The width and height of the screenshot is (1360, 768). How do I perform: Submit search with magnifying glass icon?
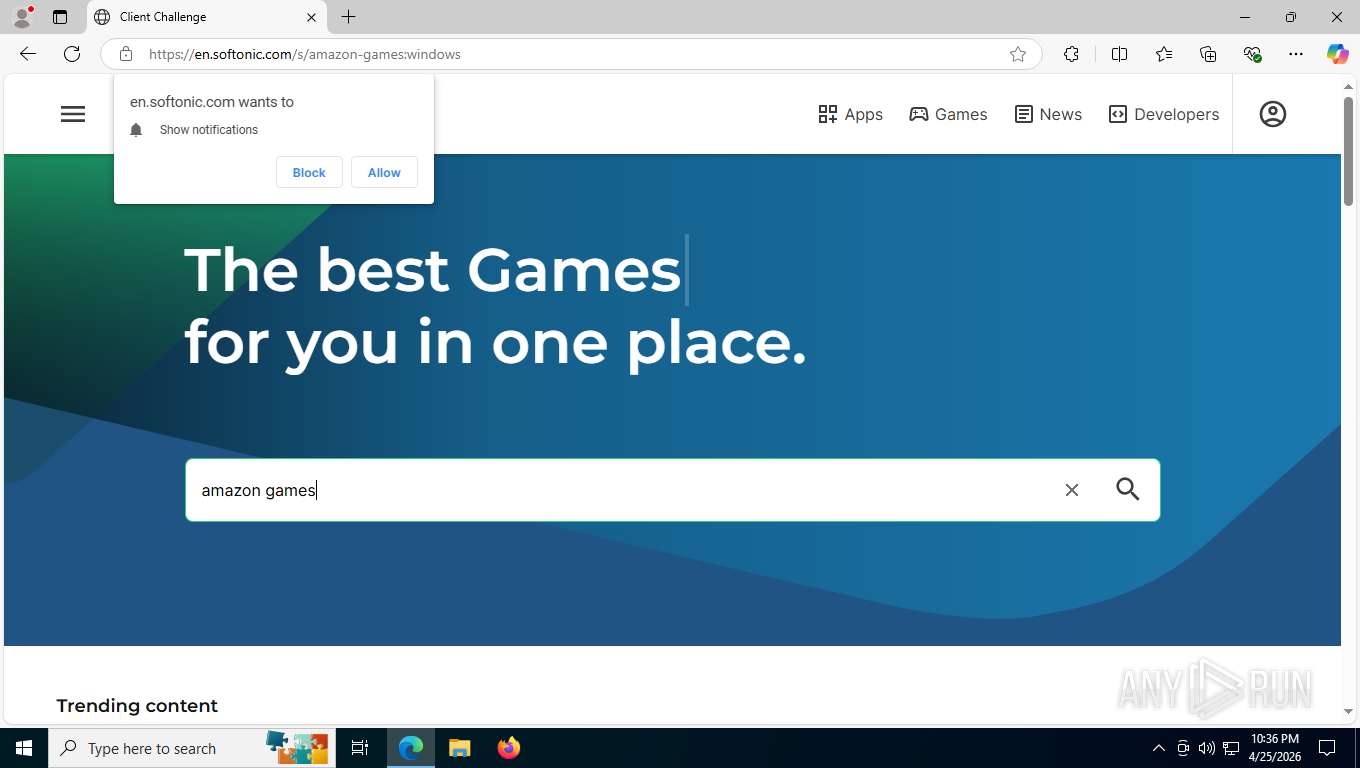click(x=1128, y=489)
